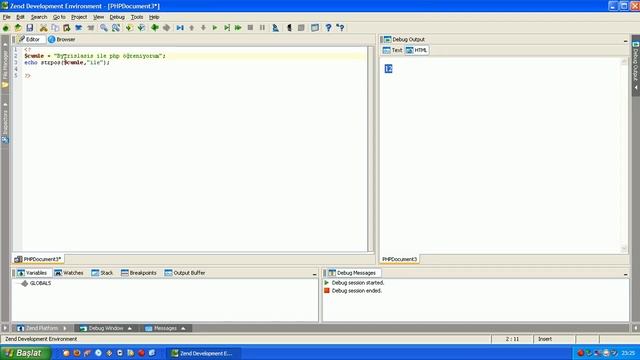Minimize the Variables panel
The height and width of the screenshot is (360, 640).
(x=314, y=274)
